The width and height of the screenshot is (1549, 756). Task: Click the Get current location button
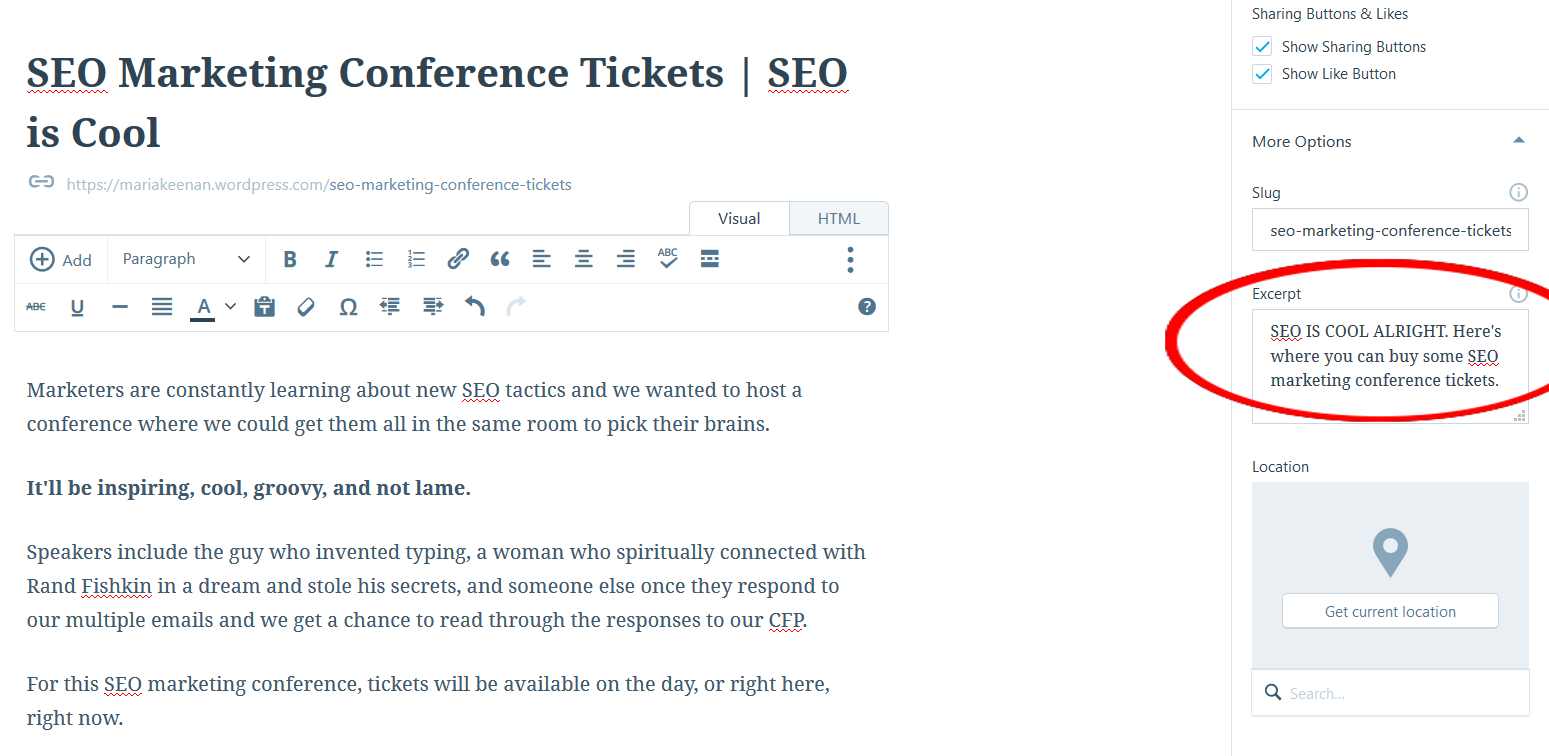point(1390,611)
